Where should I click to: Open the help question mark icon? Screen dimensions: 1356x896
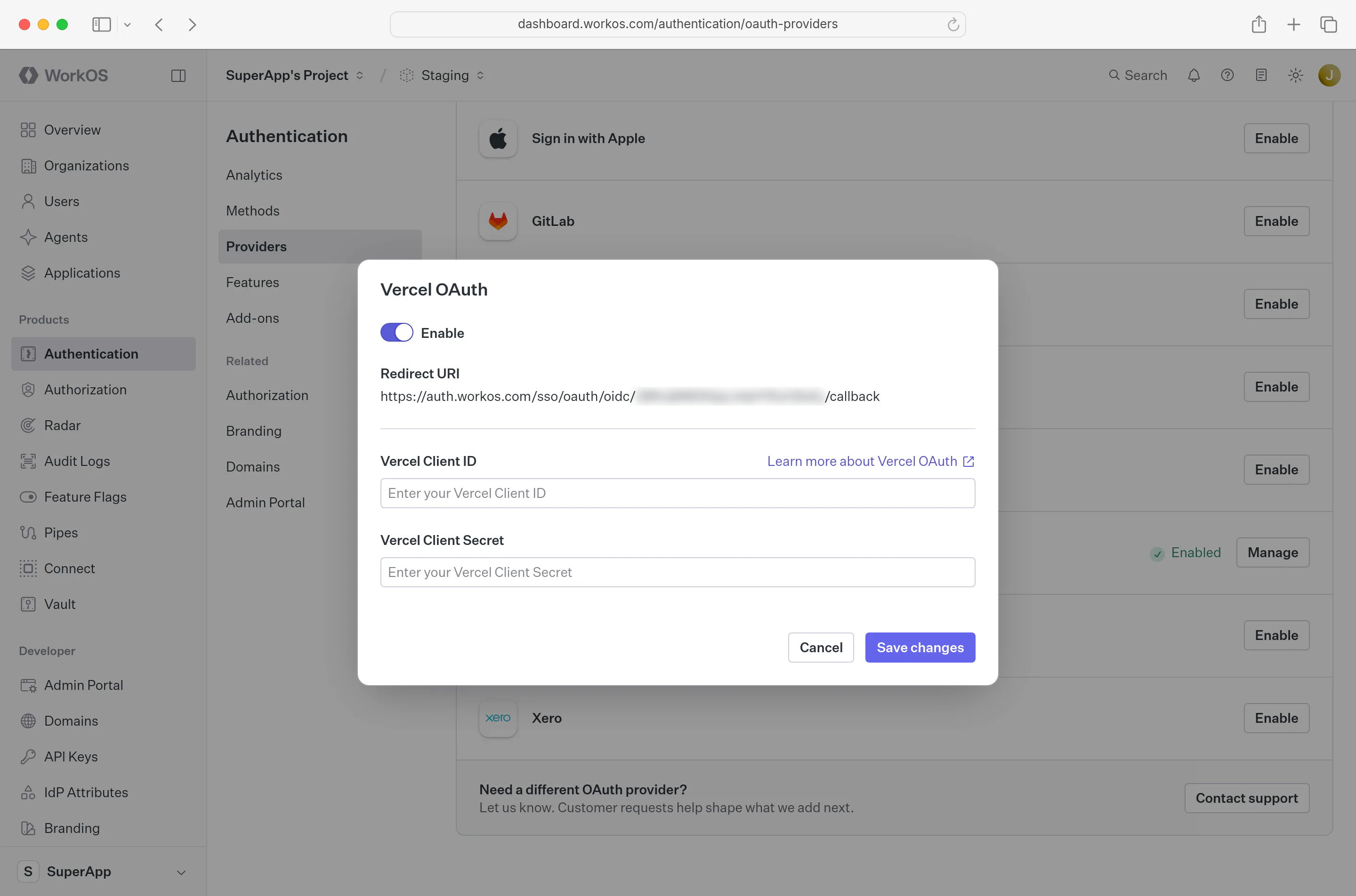pos(1227,75)
